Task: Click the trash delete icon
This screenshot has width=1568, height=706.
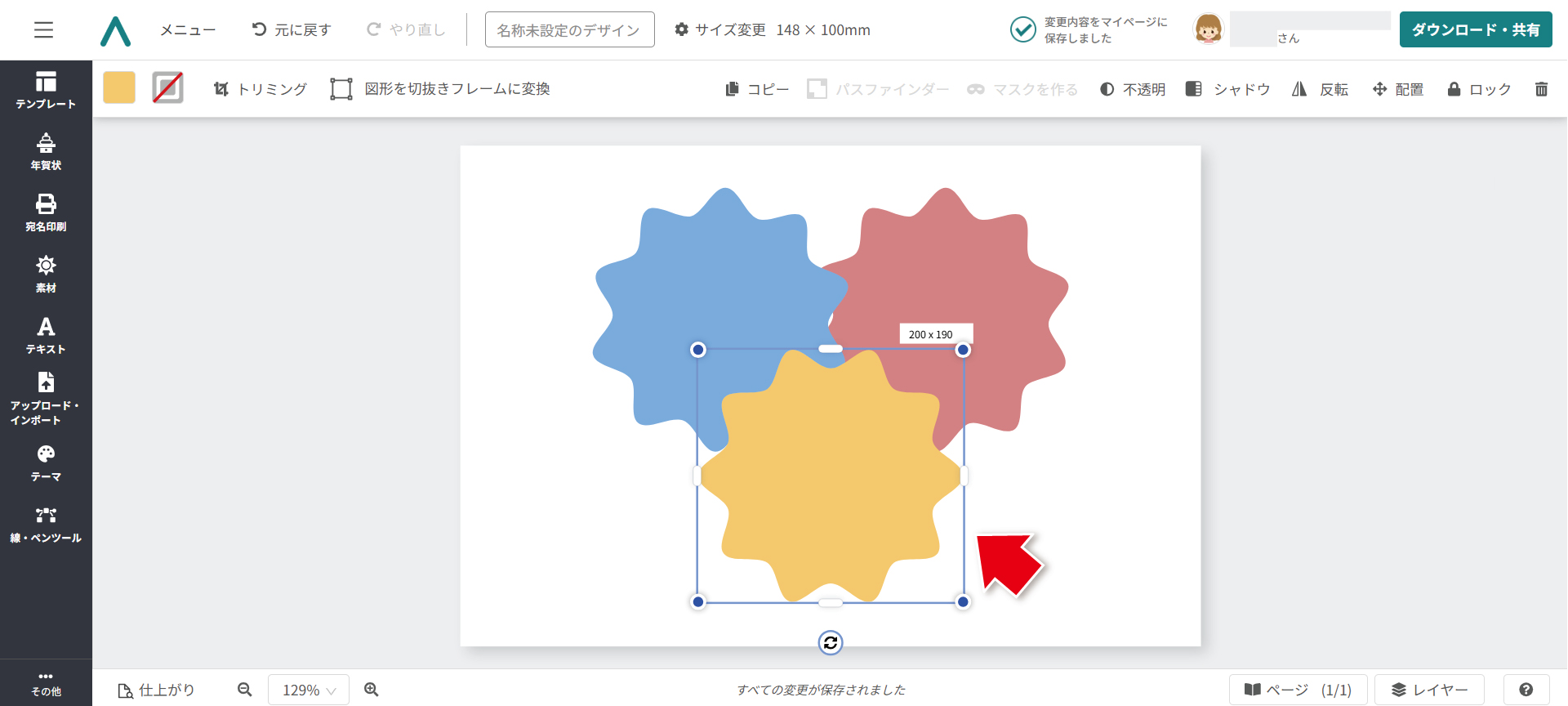Action: (x=1541, y=89)
